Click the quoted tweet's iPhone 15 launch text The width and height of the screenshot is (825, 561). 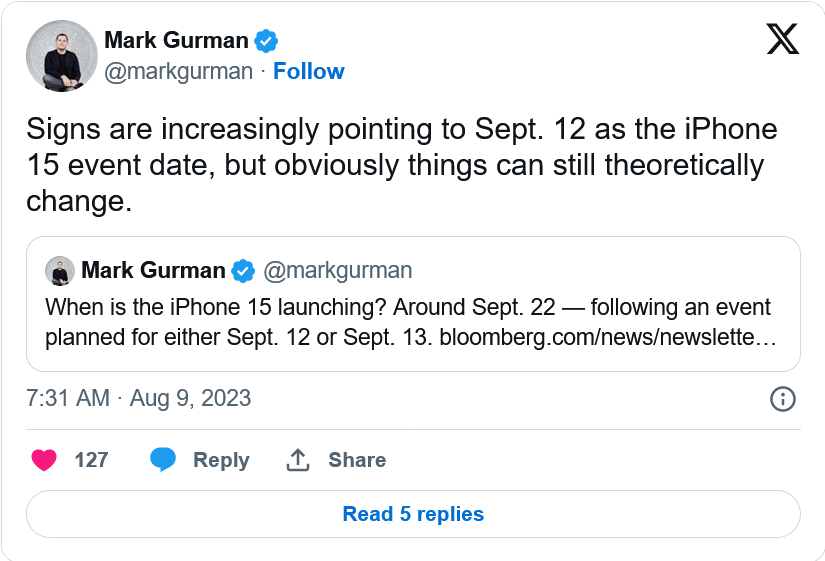411,322
